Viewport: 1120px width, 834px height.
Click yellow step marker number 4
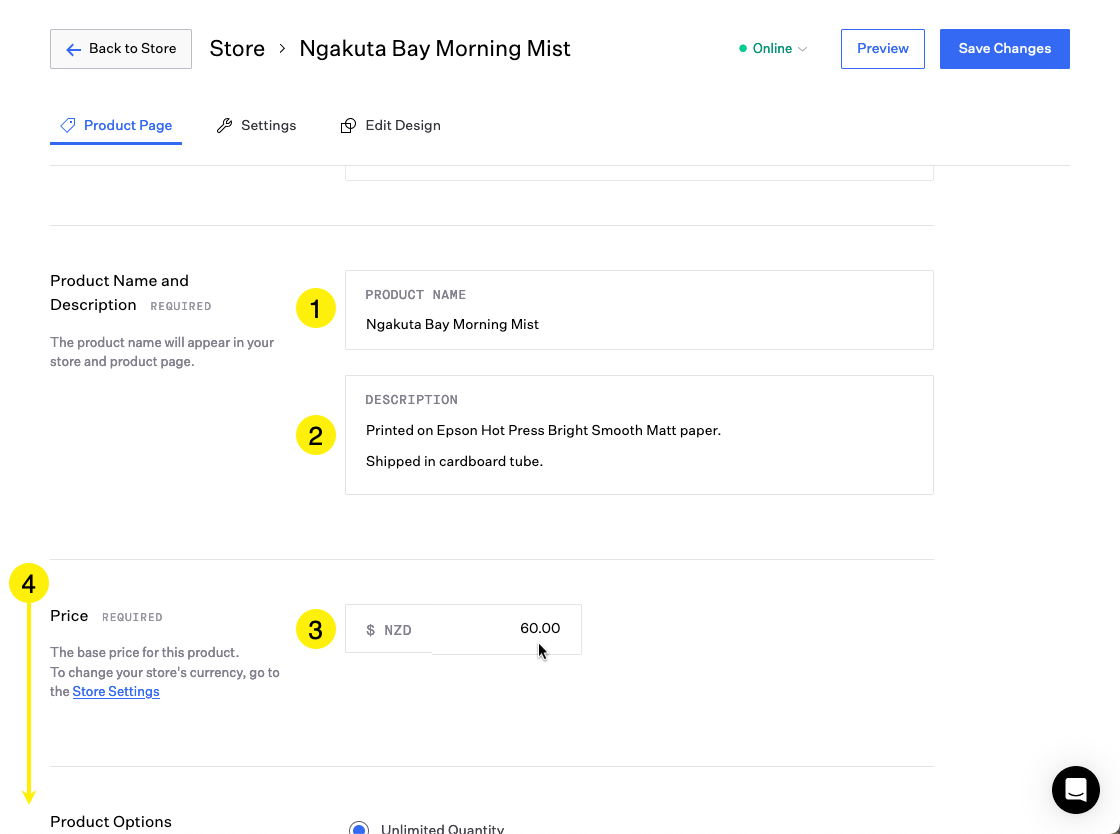tap(29, 583)
